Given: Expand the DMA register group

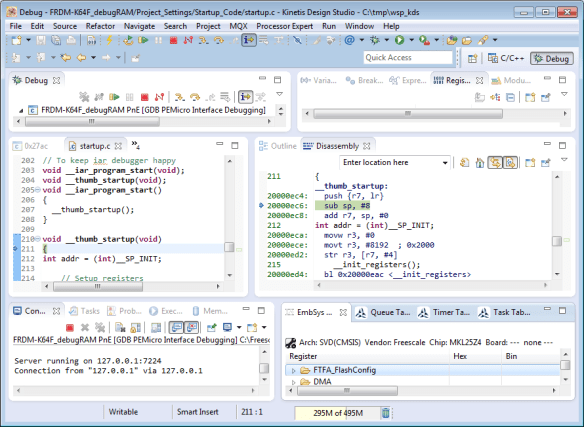Looking at the screenshot, I should [293, 382].
